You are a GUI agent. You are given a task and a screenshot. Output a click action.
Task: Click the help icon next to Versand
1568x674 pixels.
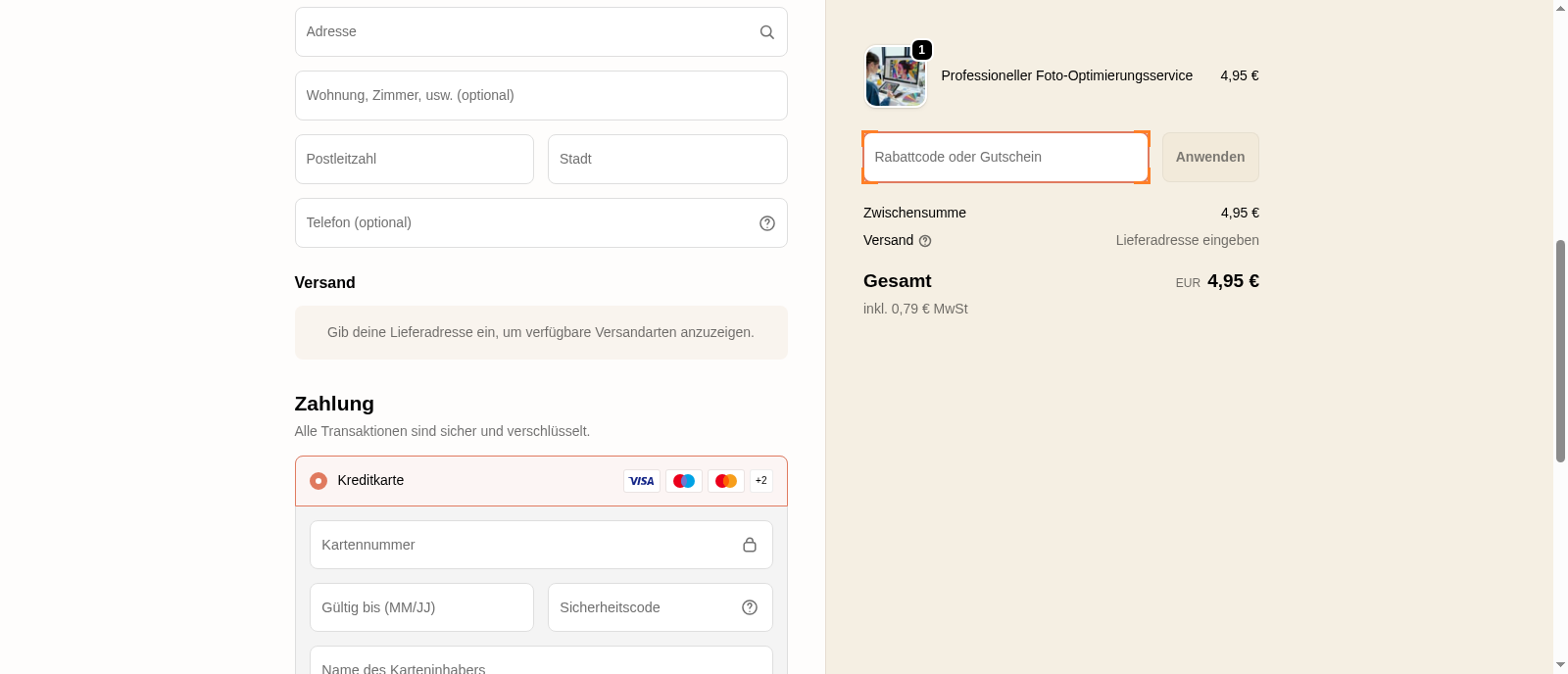(x=924, y=241)
